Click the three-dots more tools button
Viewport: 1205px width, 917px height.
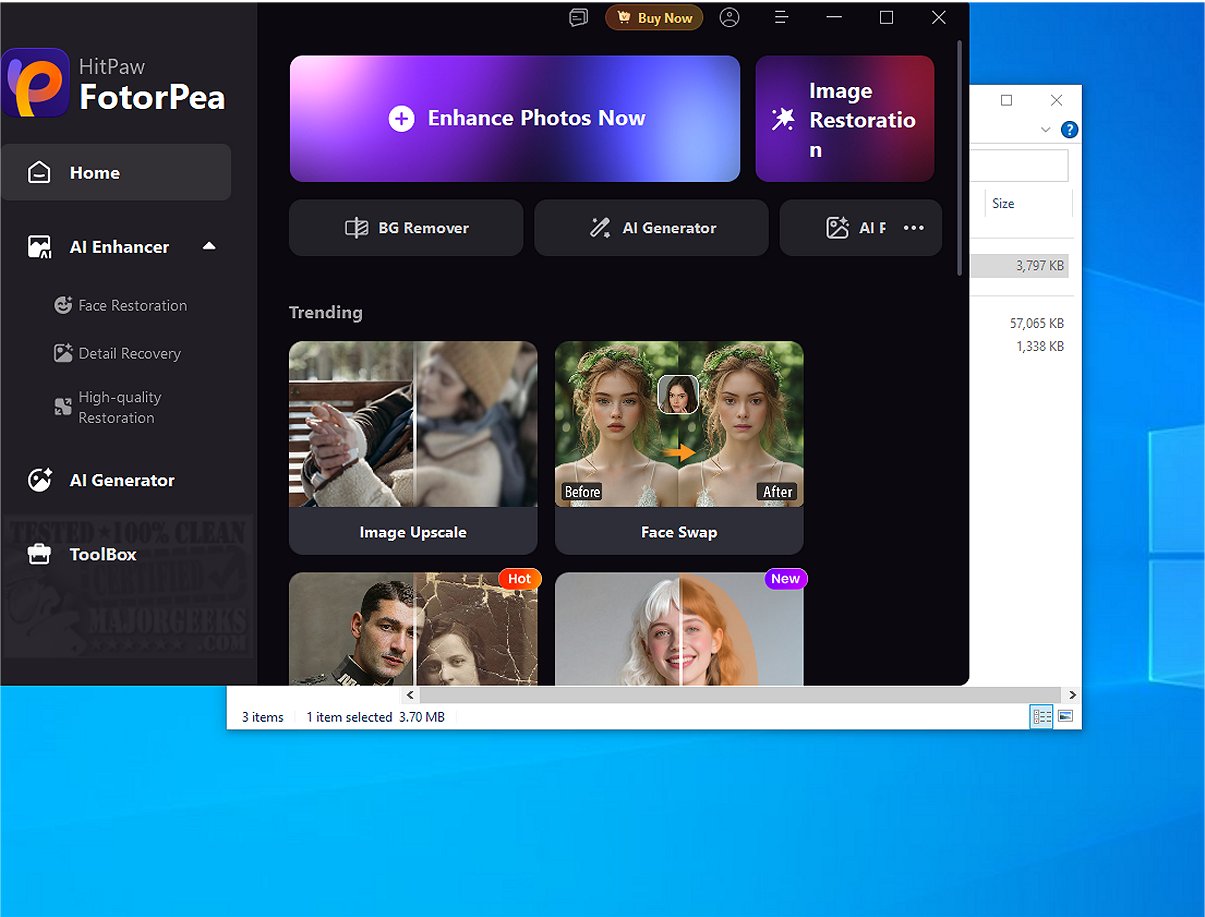[913, 228]
